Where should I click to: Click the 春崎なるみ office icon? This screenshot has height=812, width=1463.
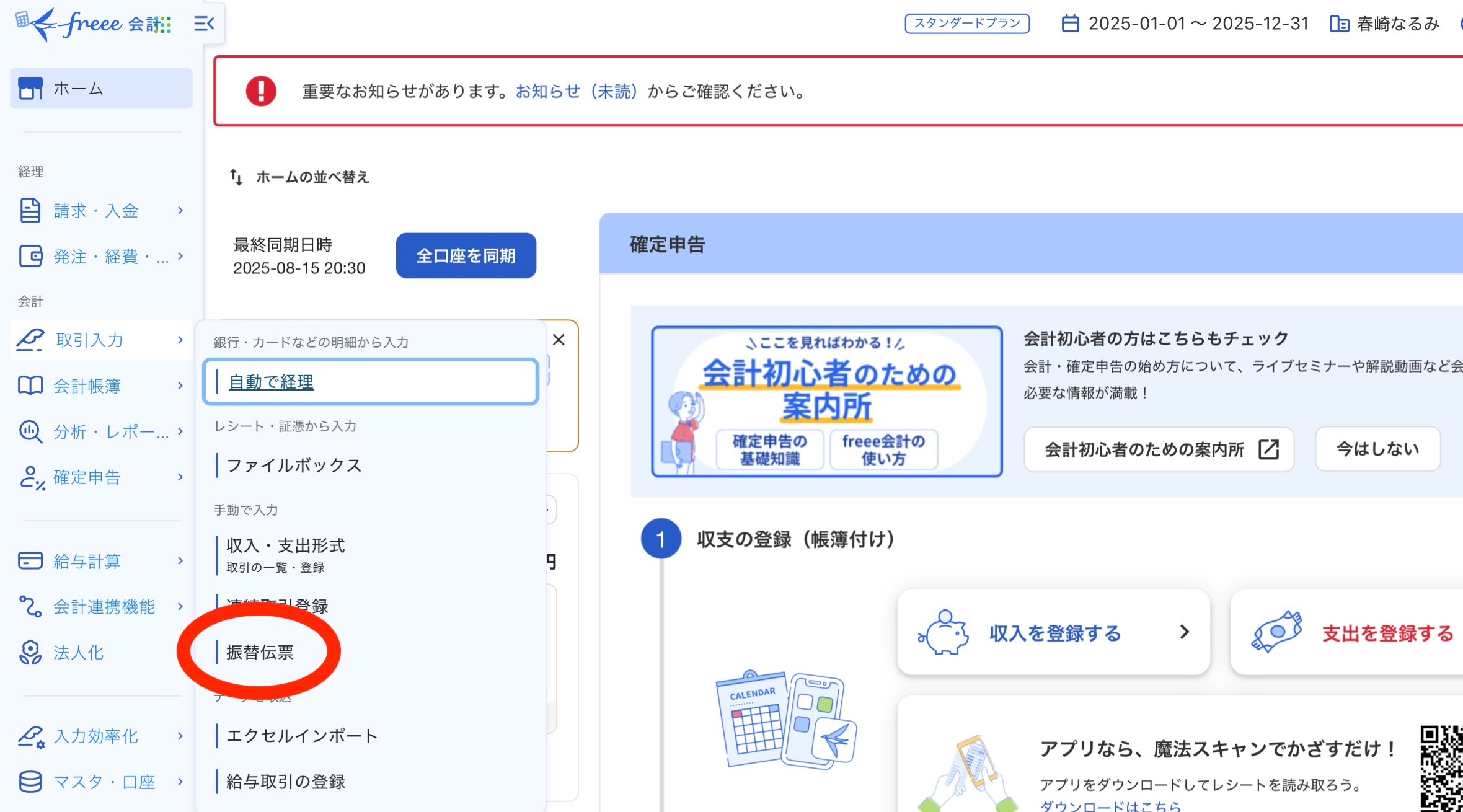[x=1339, y=24]
